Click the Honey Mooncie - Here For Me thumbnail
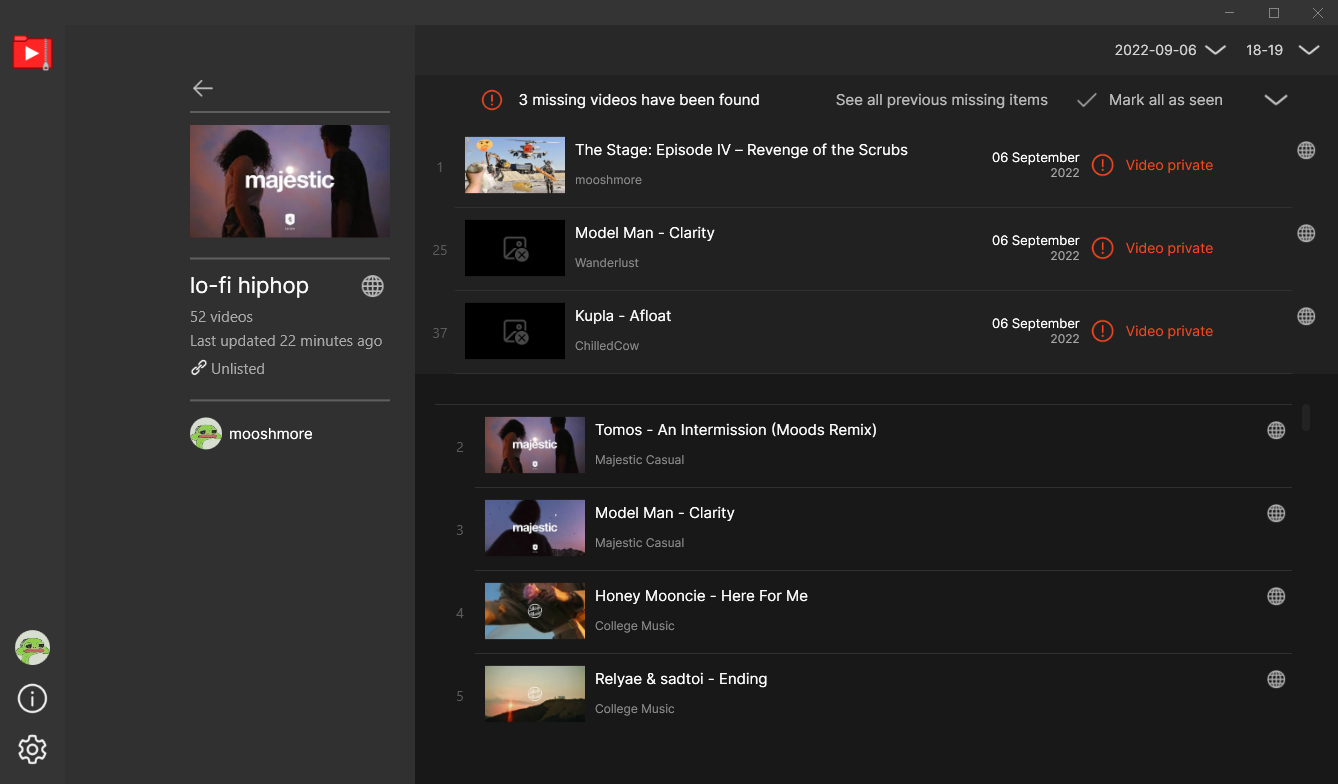 (x=535, y=611)
